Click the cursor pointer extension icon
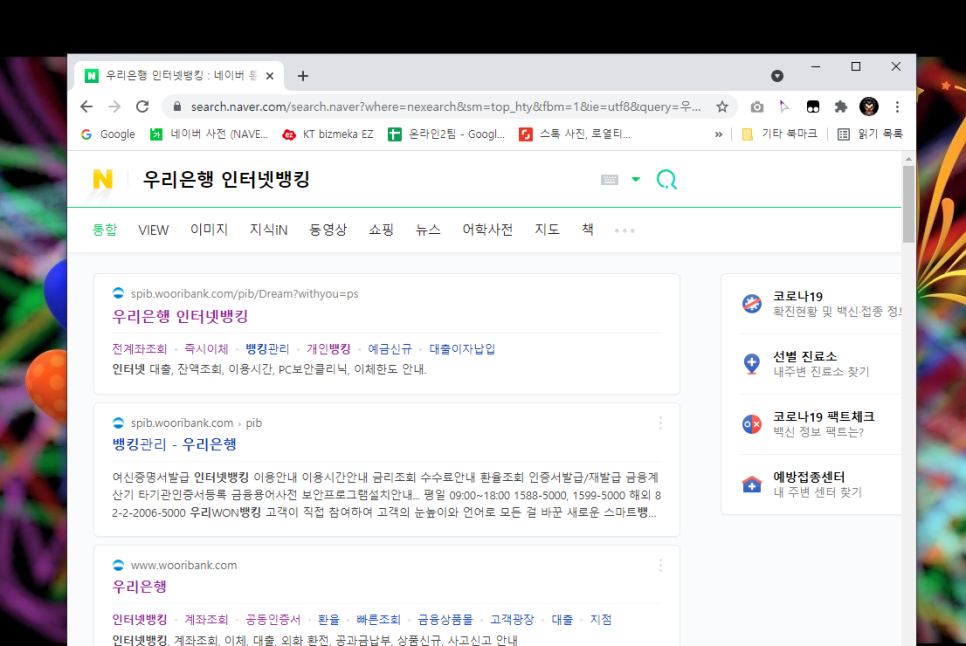The height and width of the screenshot is (646, 966). point(784,107)
